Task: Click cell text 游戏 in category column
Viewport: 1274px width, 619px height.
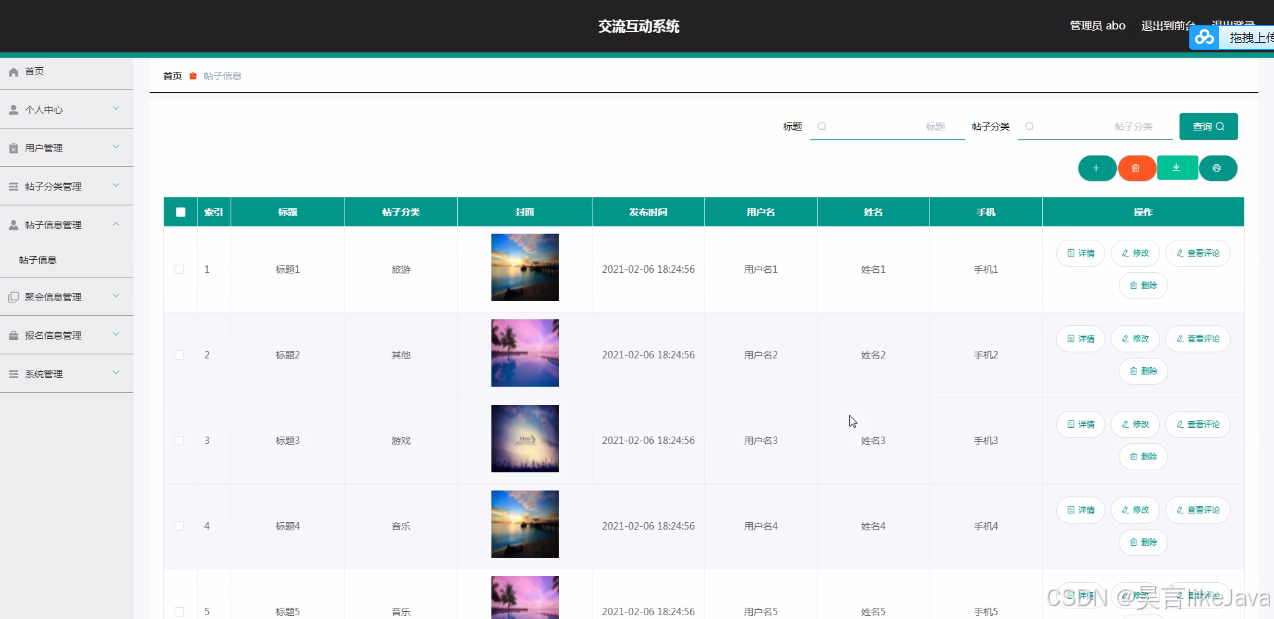Action: coord(401,441)
